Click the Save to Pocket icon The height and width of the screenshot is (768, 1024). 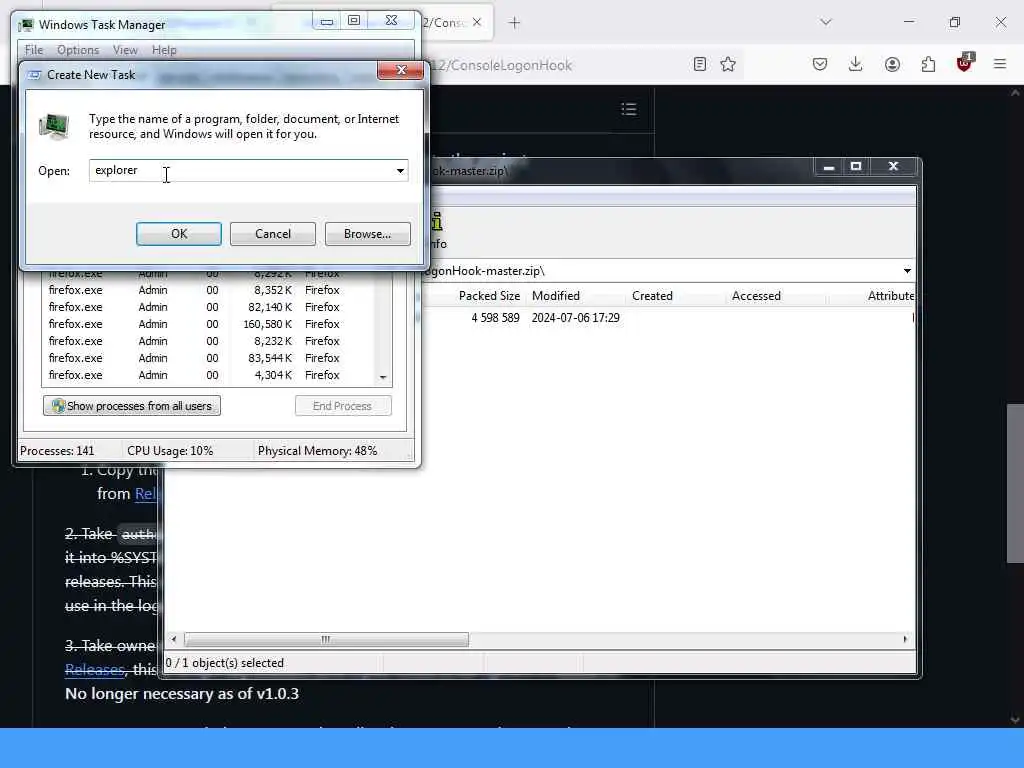point(820,64)
